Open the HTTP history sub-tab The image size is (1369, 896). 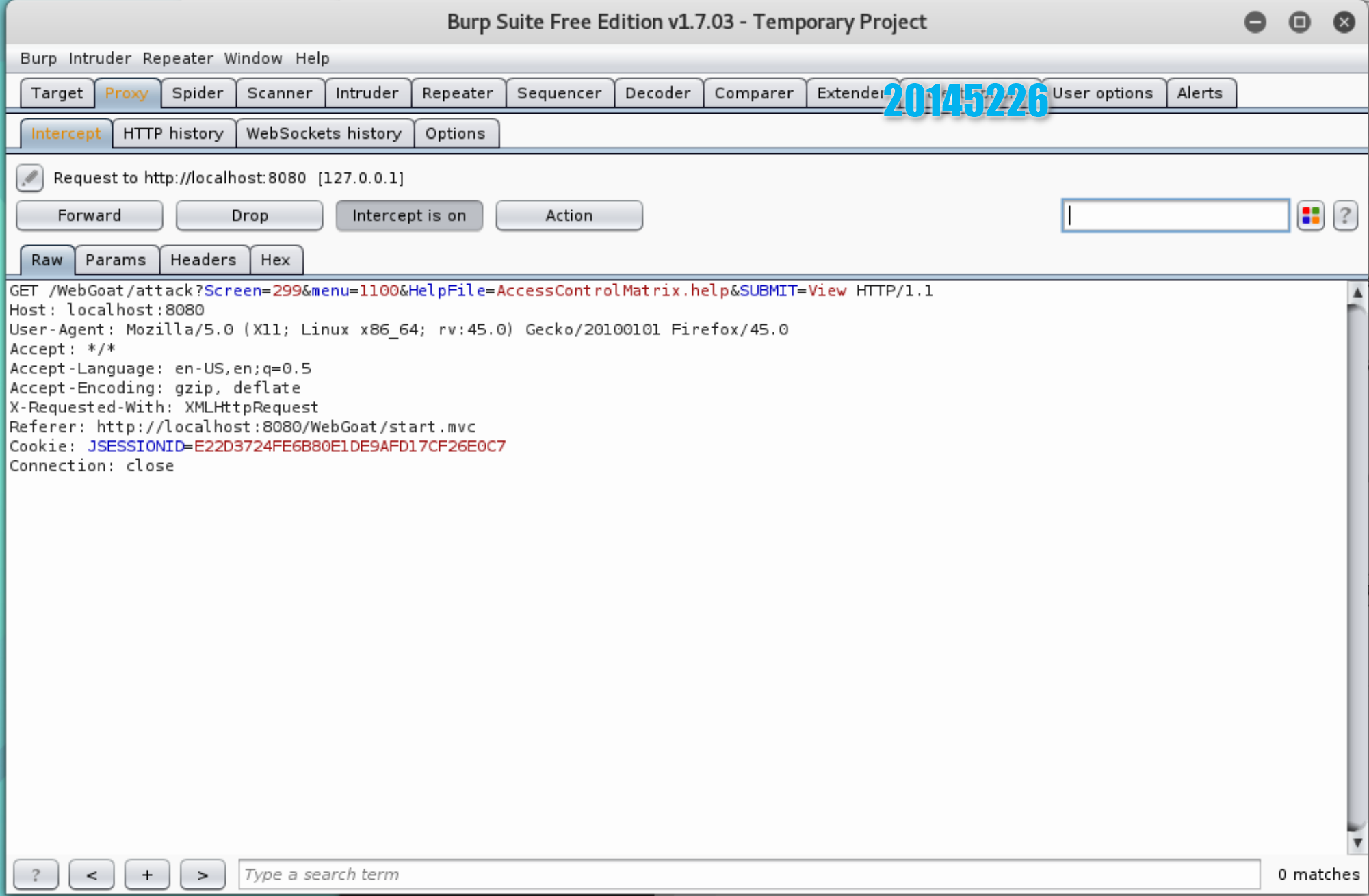tap(173, 133)
